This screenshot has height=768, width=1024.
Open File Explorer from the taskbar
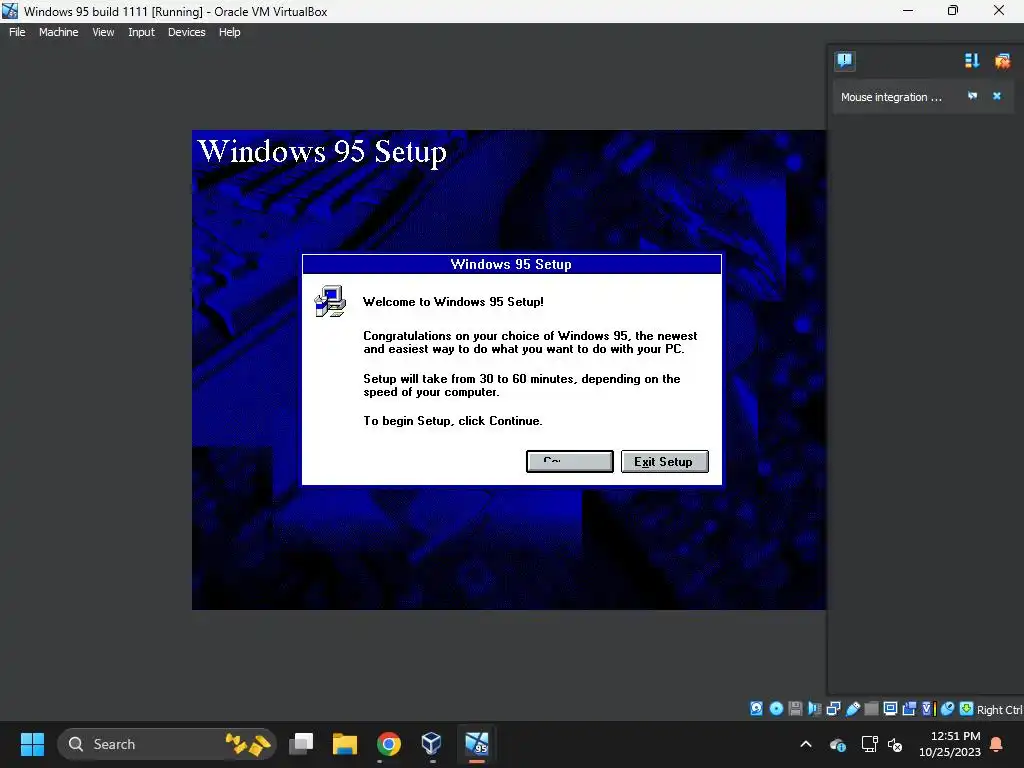tap(345, 744)
